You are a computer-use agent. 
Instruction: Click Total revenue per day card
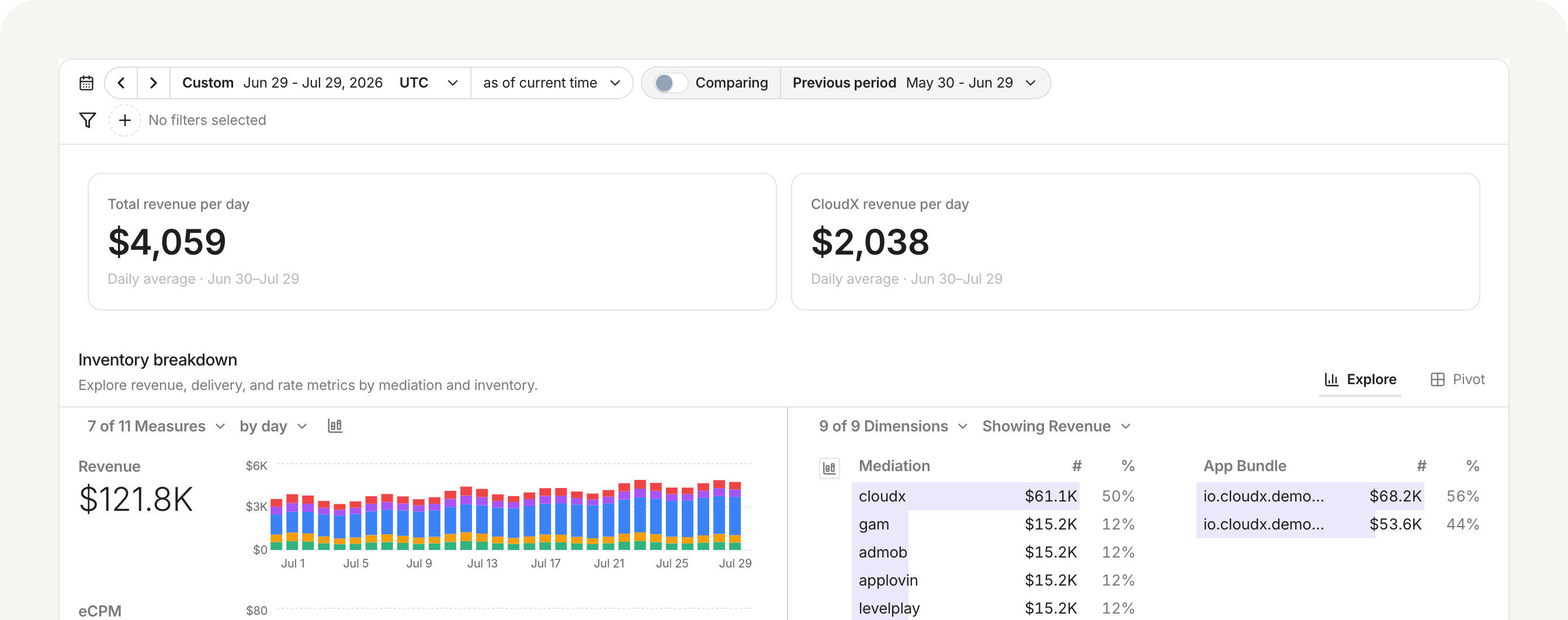432,242
